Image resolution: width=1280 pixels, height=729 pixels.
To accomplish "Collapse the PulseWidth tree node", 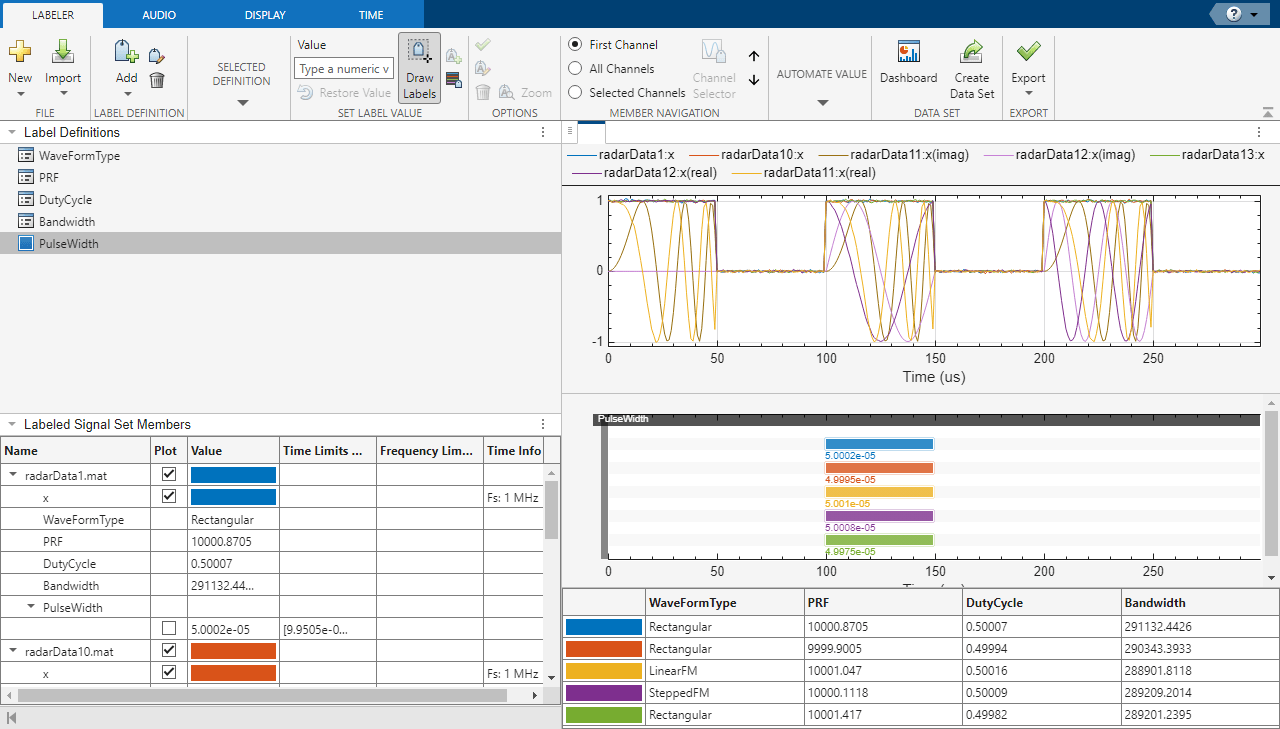I will (31, 606).
